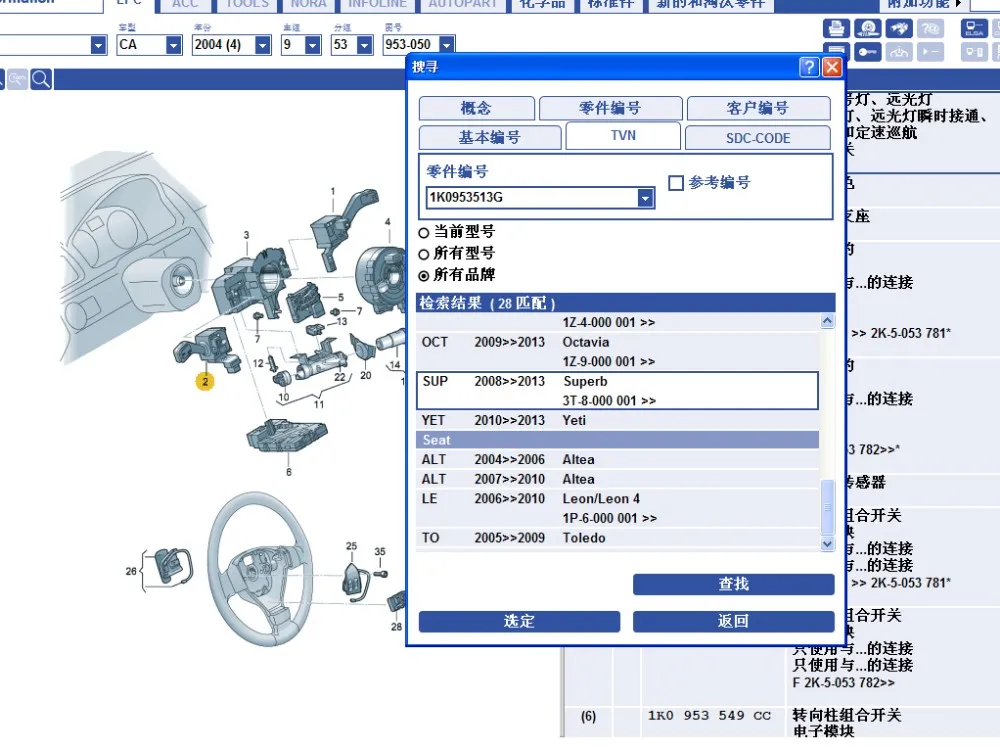Switch to the 概念 search tab
Image resolution: width=1000 pixels, height=747 pixels.
click(x=476, y=108)
